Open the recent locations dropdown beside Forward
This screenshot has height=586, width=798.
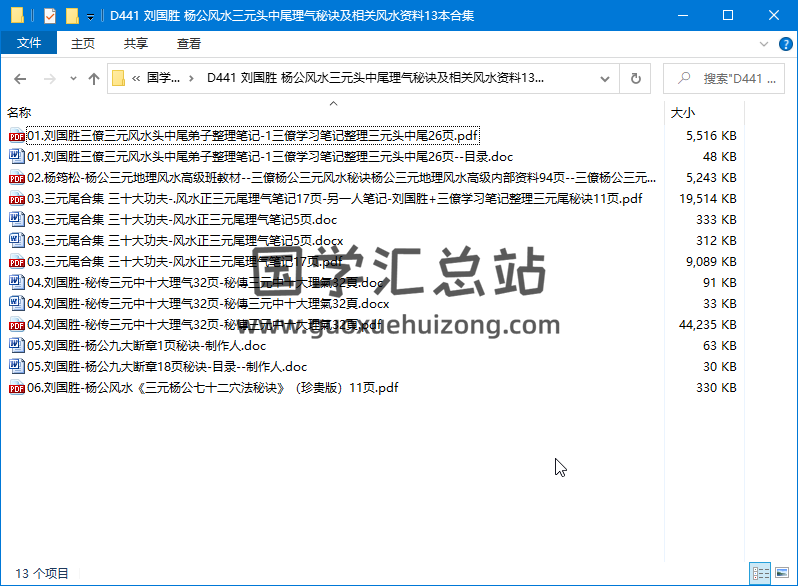[72, 79]
